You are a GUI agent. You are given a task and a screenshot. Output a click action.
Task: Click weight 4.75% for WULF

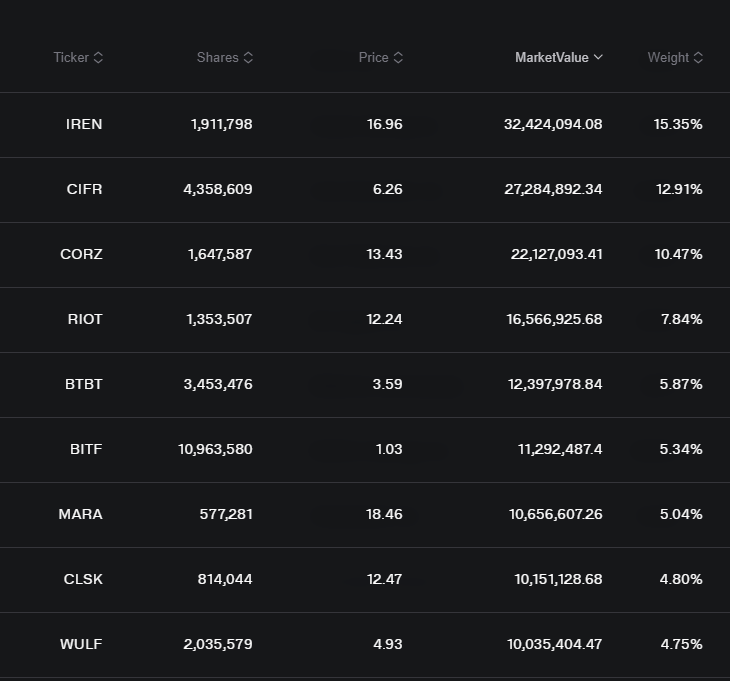[682, 644]
